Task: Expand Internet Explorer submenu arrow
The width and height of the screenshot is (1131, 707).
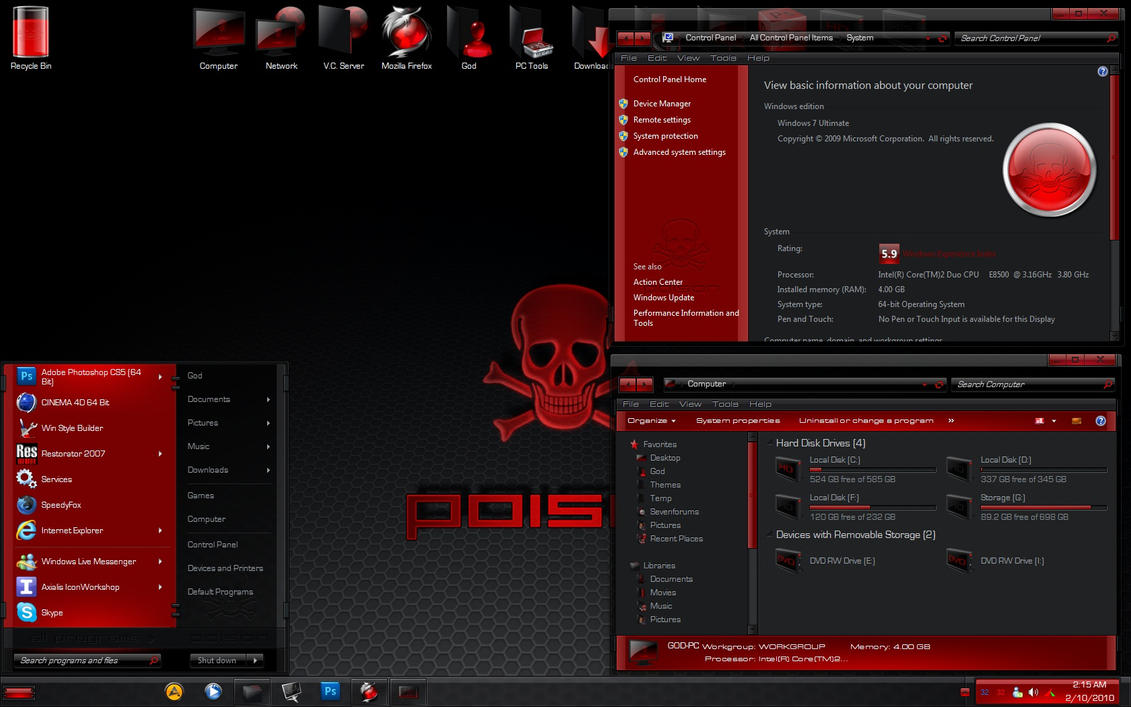Action: [160, 530]
